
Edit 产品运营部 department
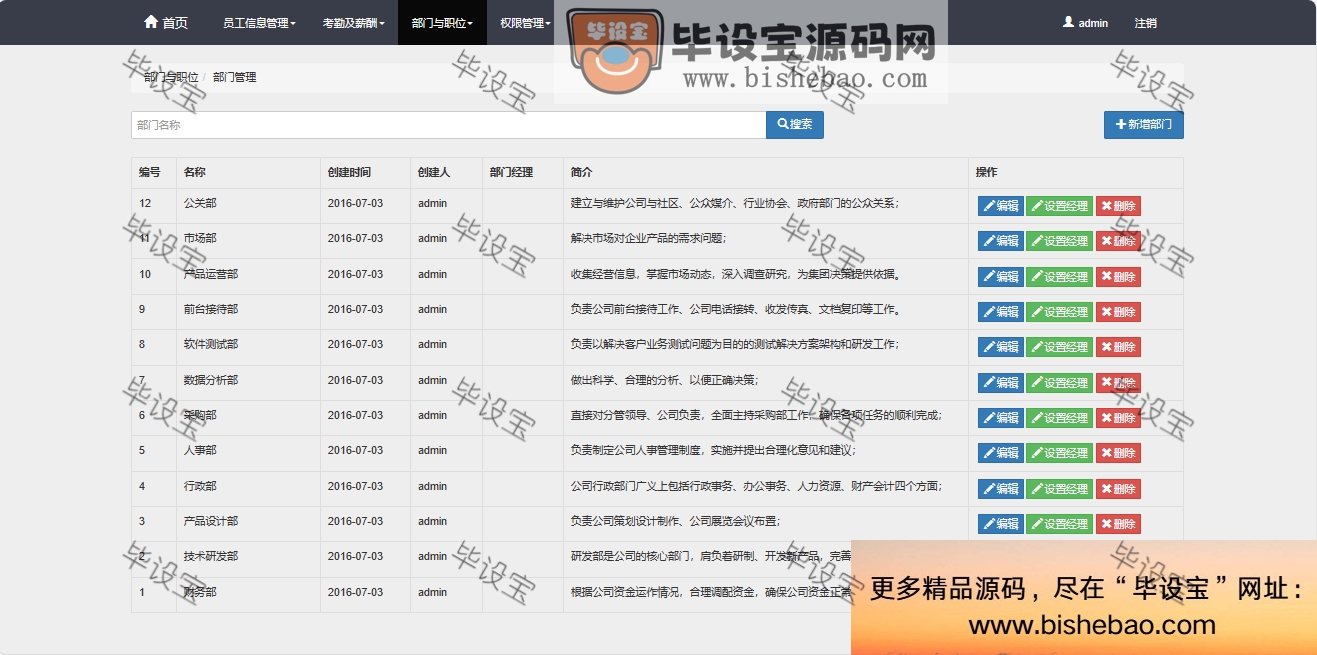tap(1000, 277)
